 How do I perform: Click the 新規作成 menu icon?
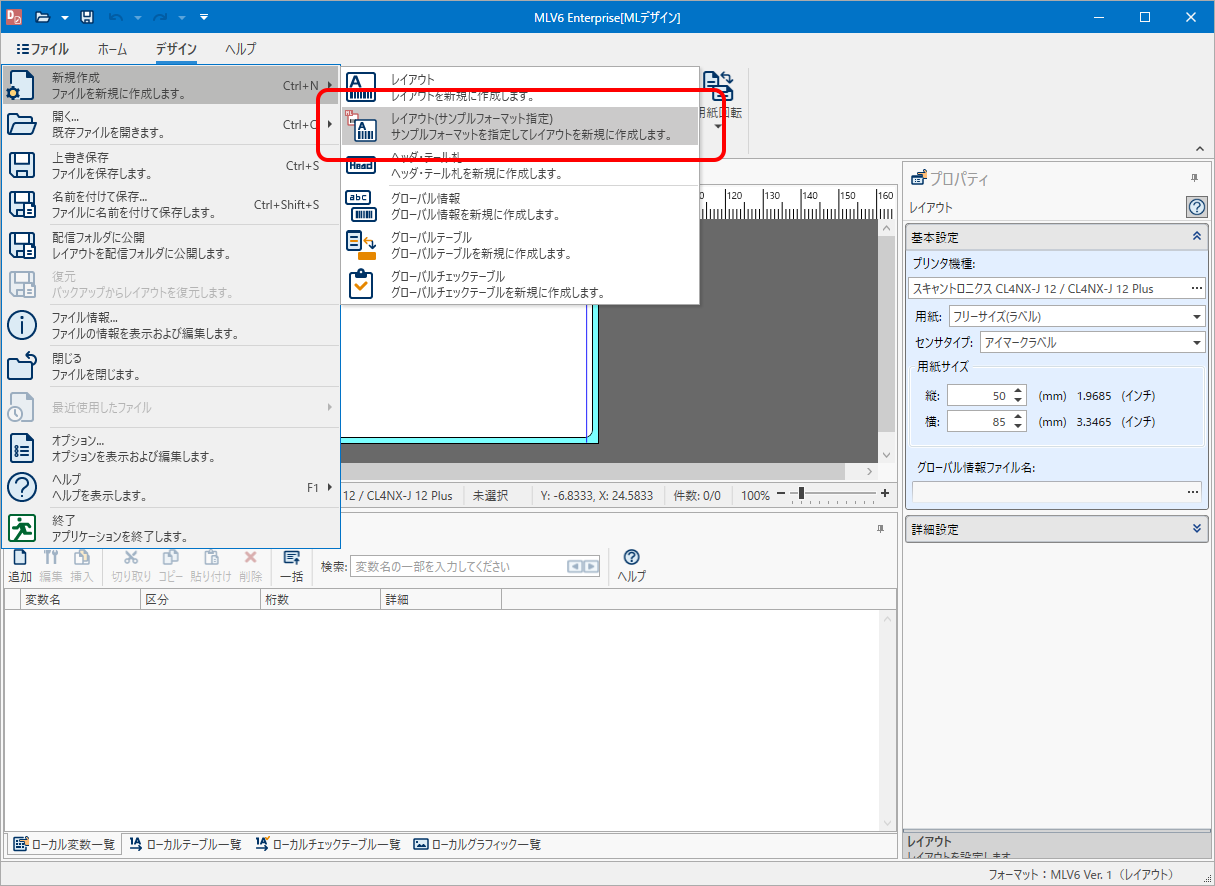point(22,85)
